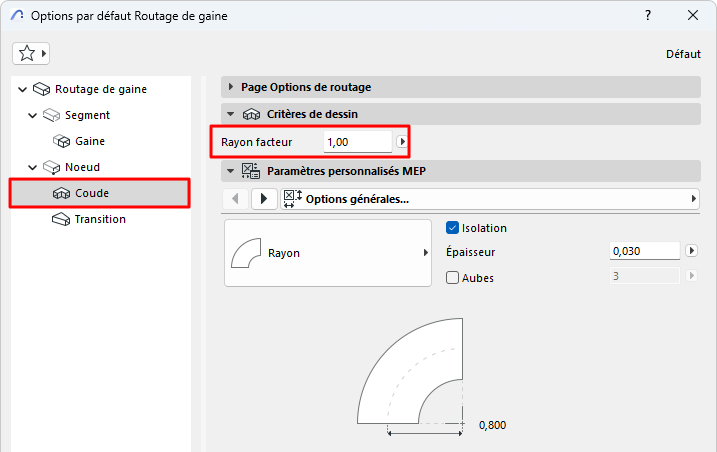
Task: Click the Coude elbow icon in tree
Action: pos(61,193)
